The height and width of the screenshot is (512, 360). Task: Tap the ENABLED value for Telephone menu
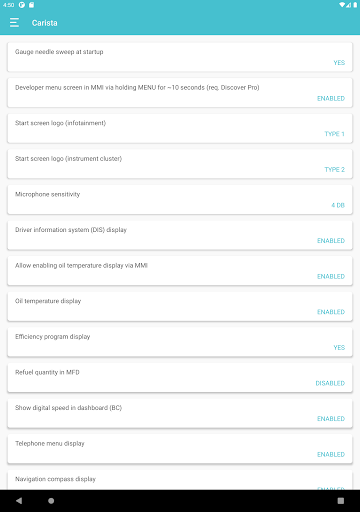point(331,454)
